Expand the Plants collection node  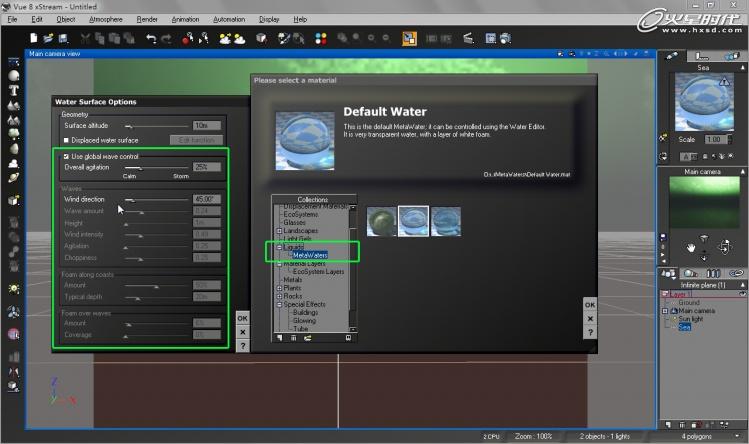coord(279,288)
